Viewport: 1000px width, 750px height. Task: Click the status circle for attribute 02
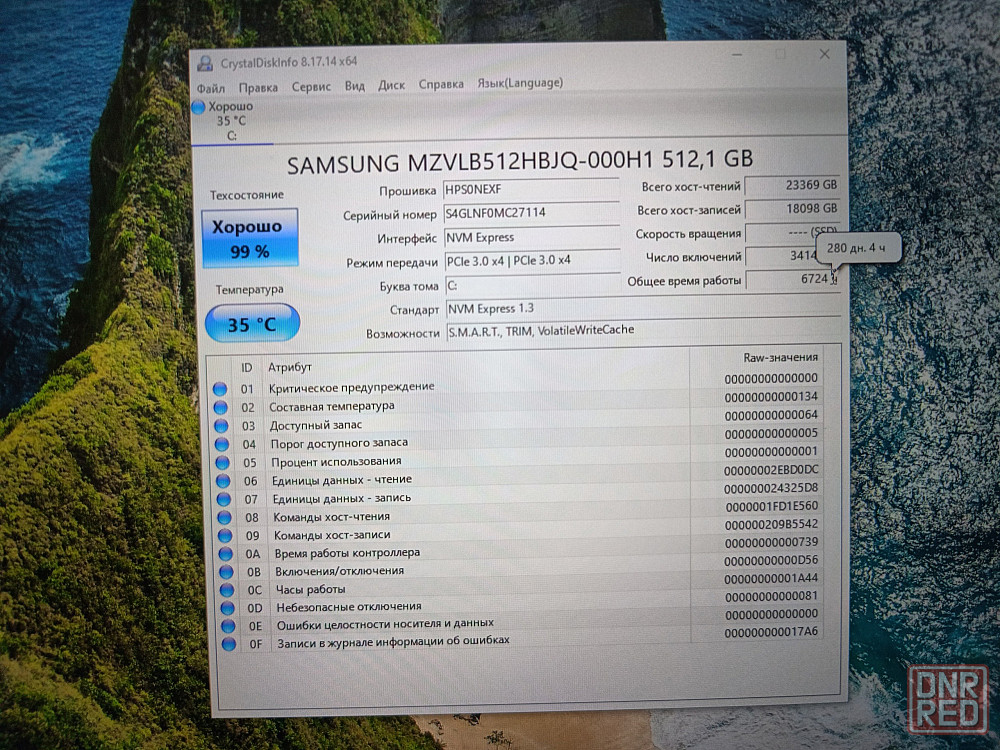click(221, 407)
